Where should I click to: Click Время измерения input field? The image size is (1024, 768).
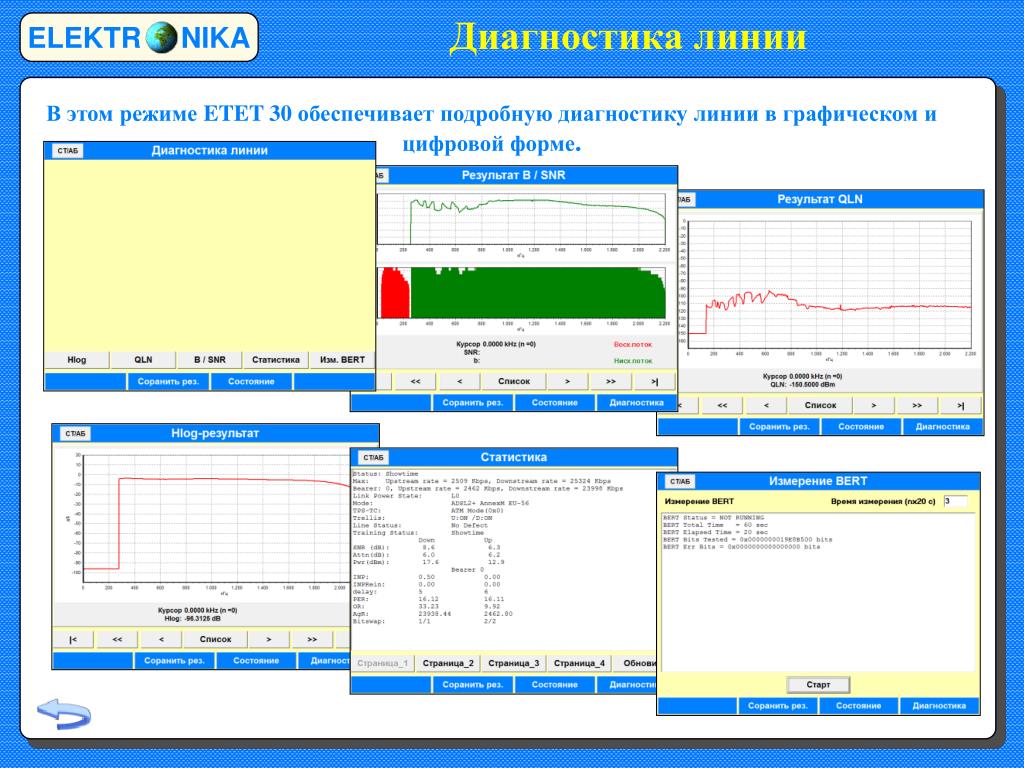pyautogui.click(x=955, y=502)
